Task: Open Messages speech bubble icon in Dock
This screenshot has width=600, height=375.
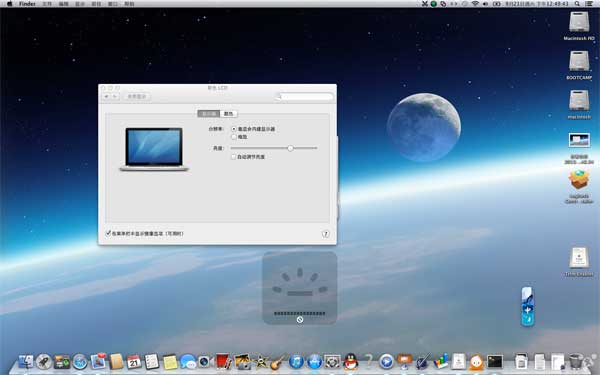Action: click(188, 362)
